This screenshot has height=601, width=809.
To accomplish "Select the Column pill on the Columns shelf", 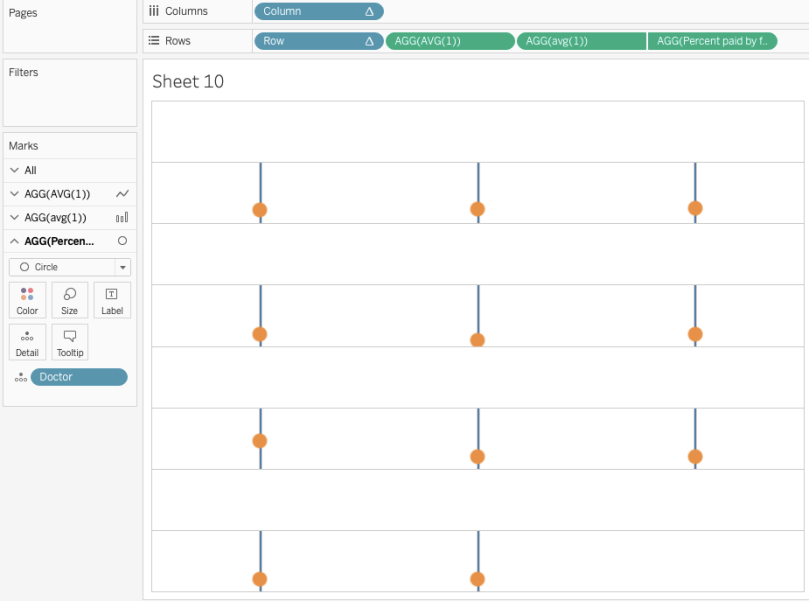I will (318, 11).
